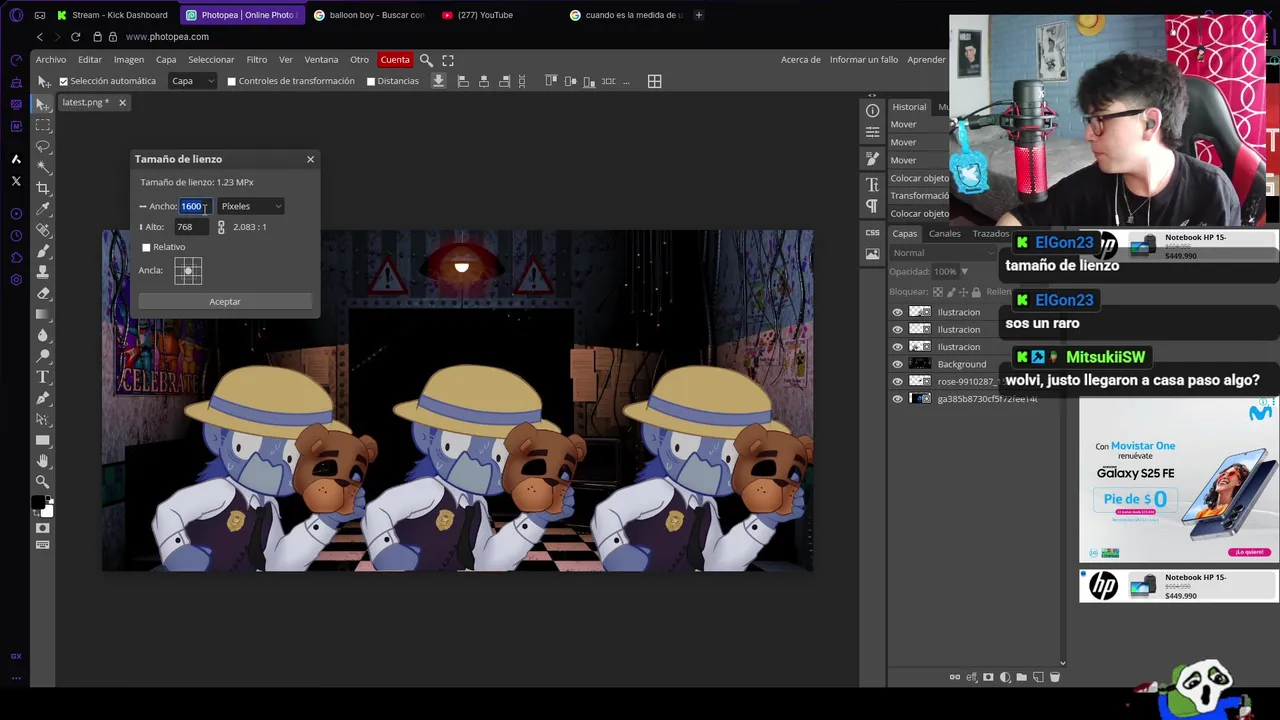The width and height of the screenshot is (1280, 720).
Task: Open the paragraph panel icon
Action: tap(872, 206)
